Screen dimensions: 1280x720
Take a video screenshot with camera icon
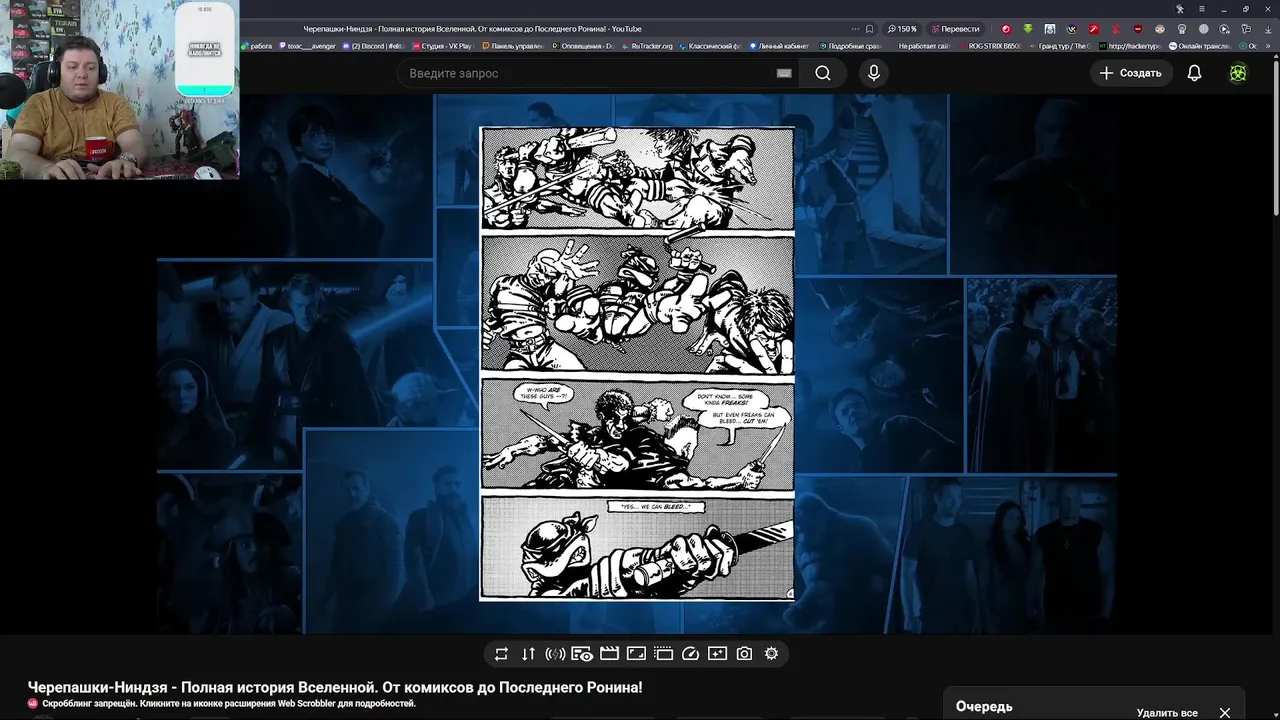(x=744, y=654)
